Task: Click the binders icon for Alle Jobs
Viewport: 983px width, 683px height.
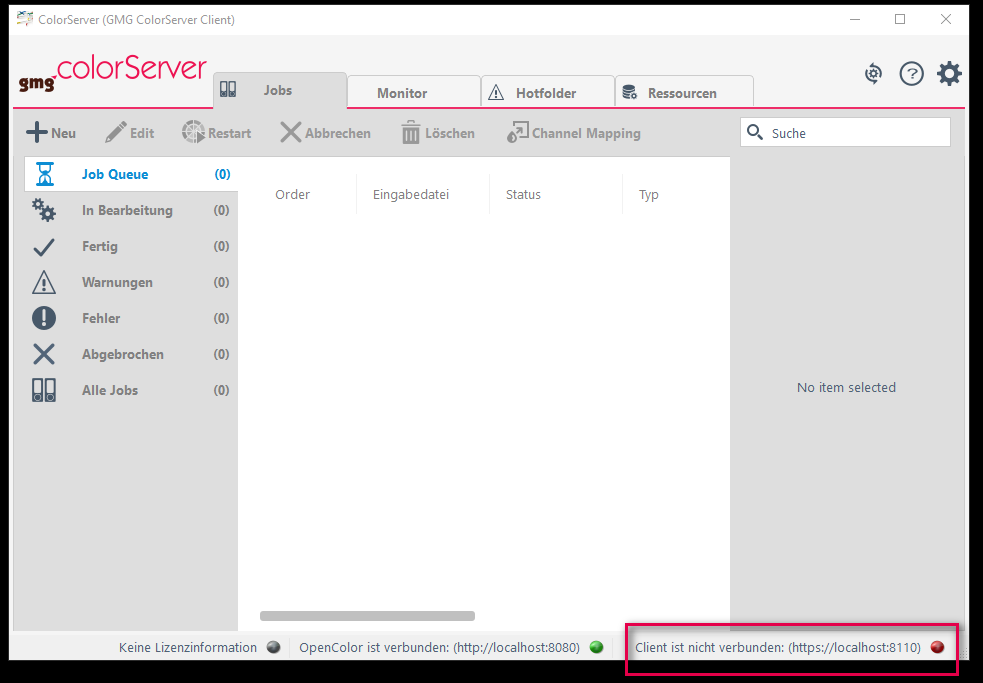Action: [44, 390]
